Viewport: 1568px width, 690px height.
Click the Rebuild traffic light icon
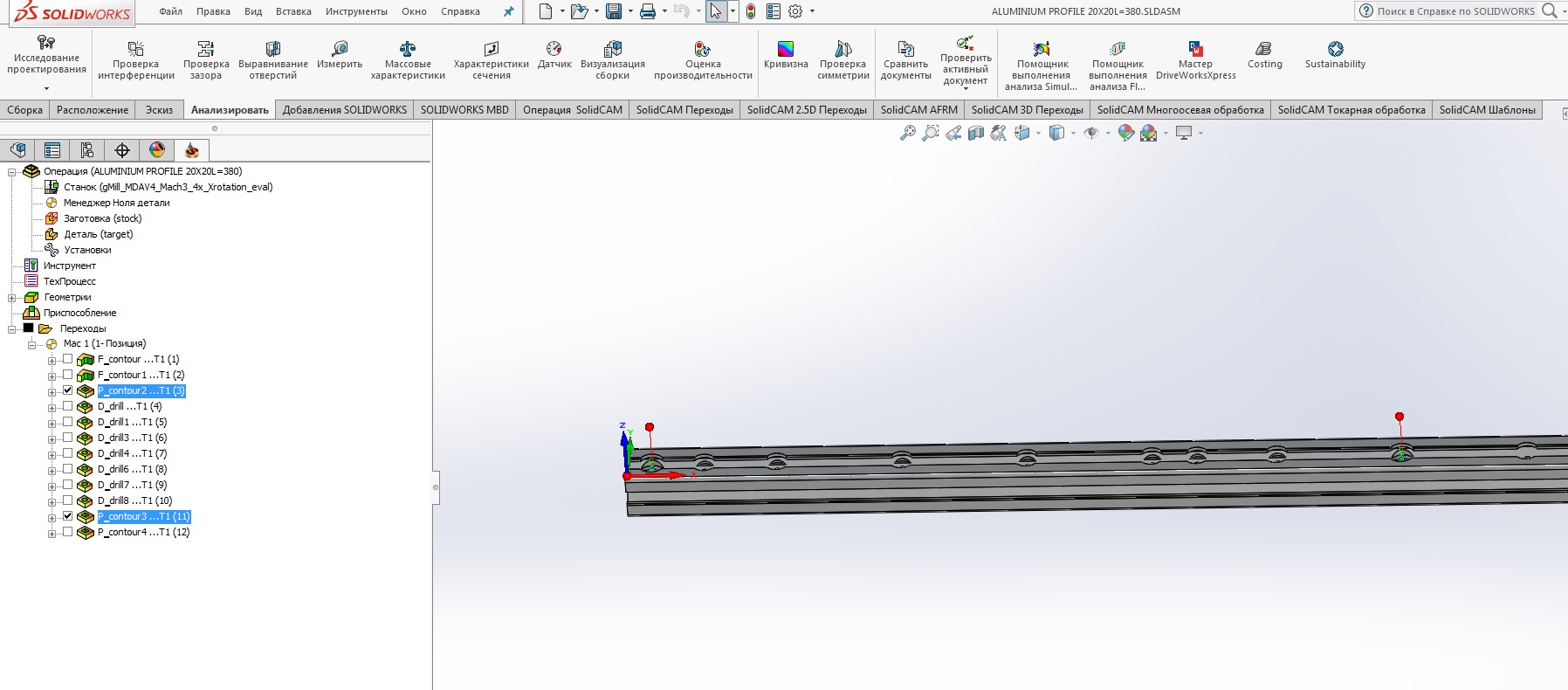coord(751,11)
